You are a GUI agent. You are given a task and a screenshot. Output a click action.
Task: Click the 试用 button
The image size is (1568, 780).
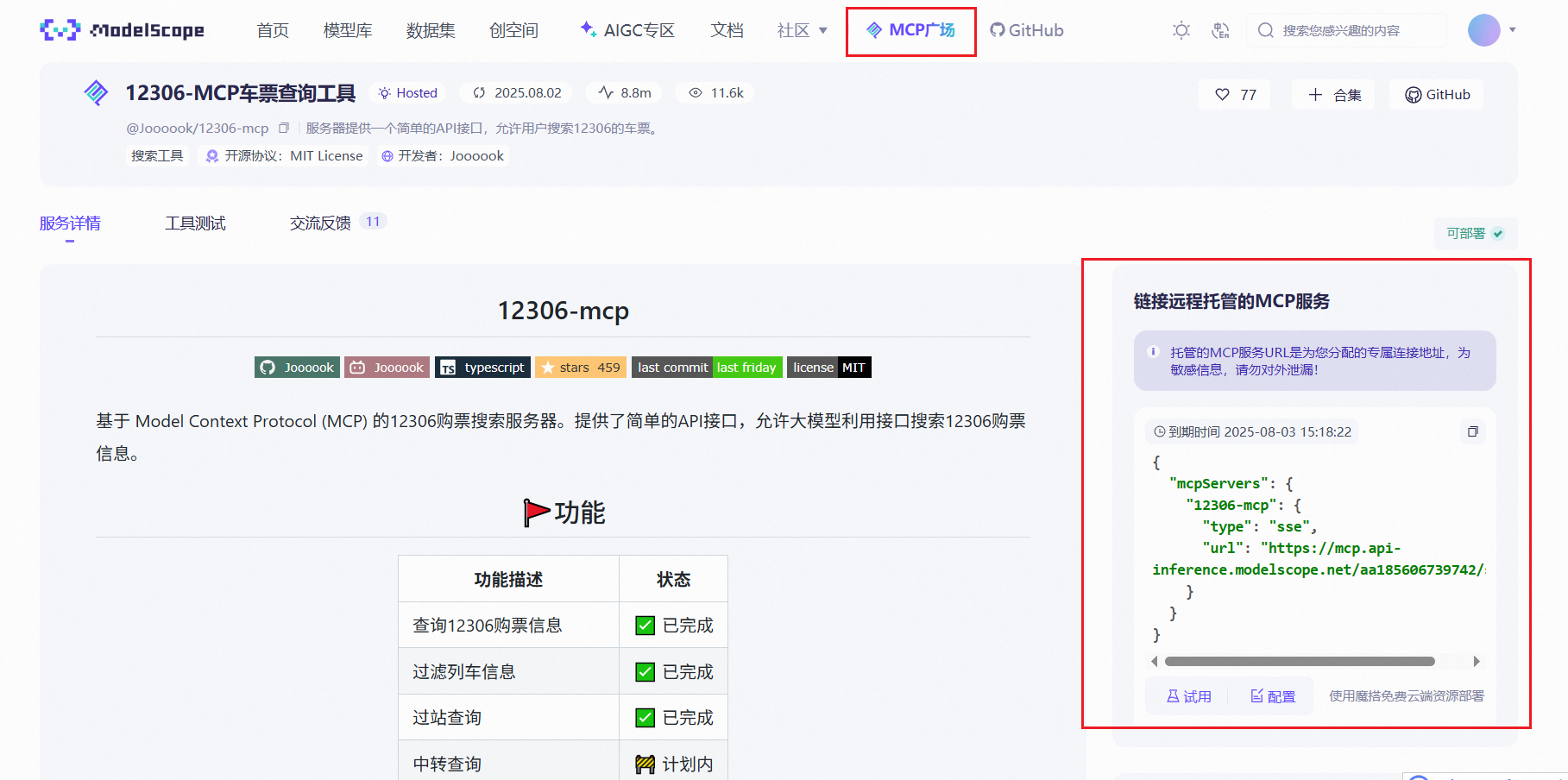tap(1189, 696)
